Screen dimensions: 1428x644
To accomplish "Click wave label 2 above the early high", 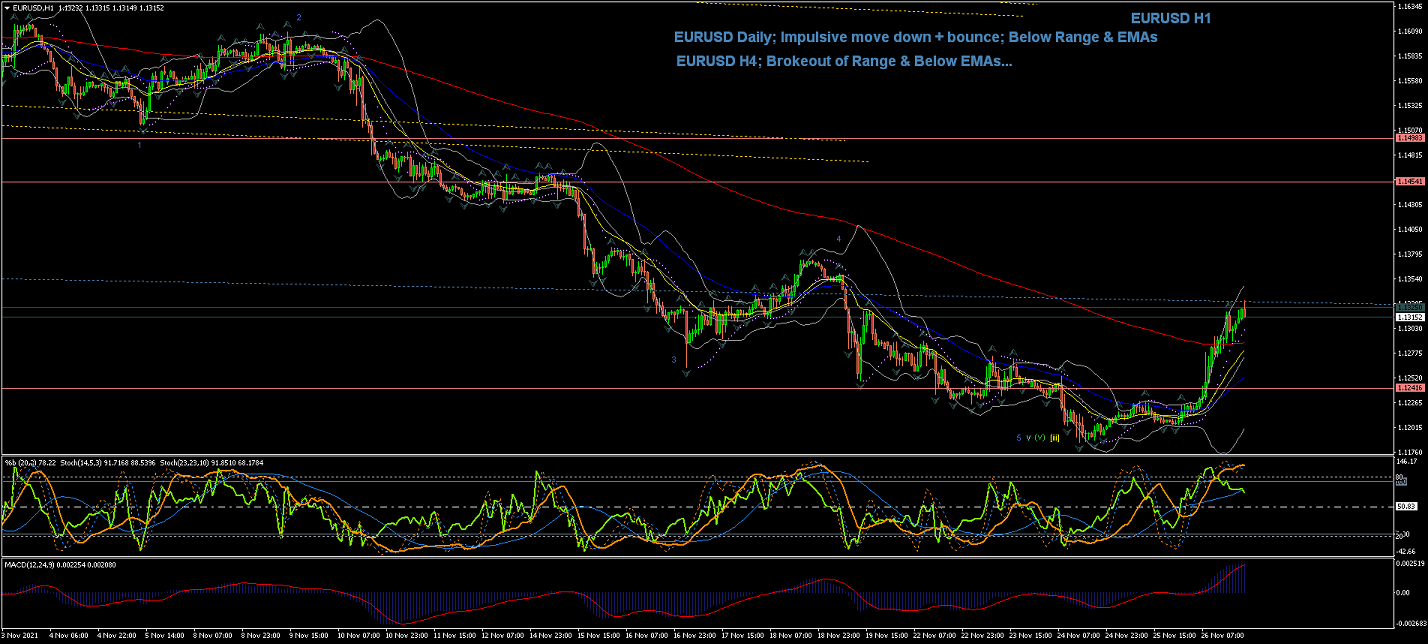I will pos(298,18).
